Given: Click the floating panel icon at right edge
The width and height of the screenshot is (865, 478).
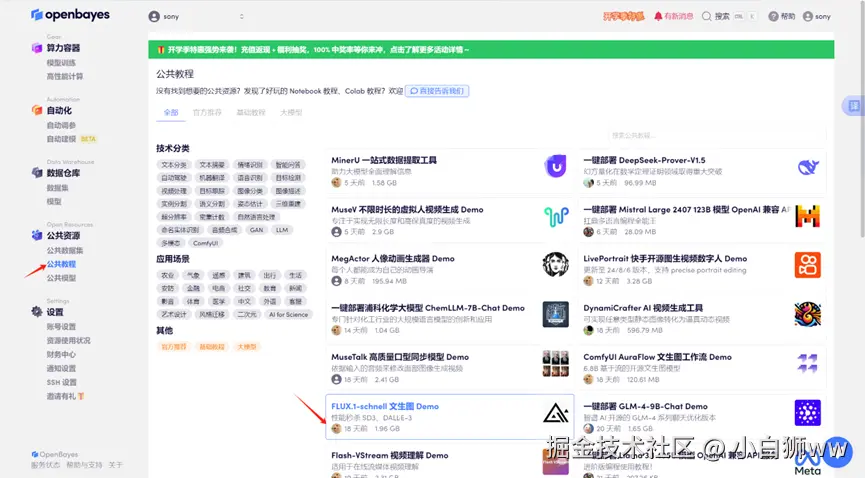Looking at the screenshot, I should pos(853,106).
